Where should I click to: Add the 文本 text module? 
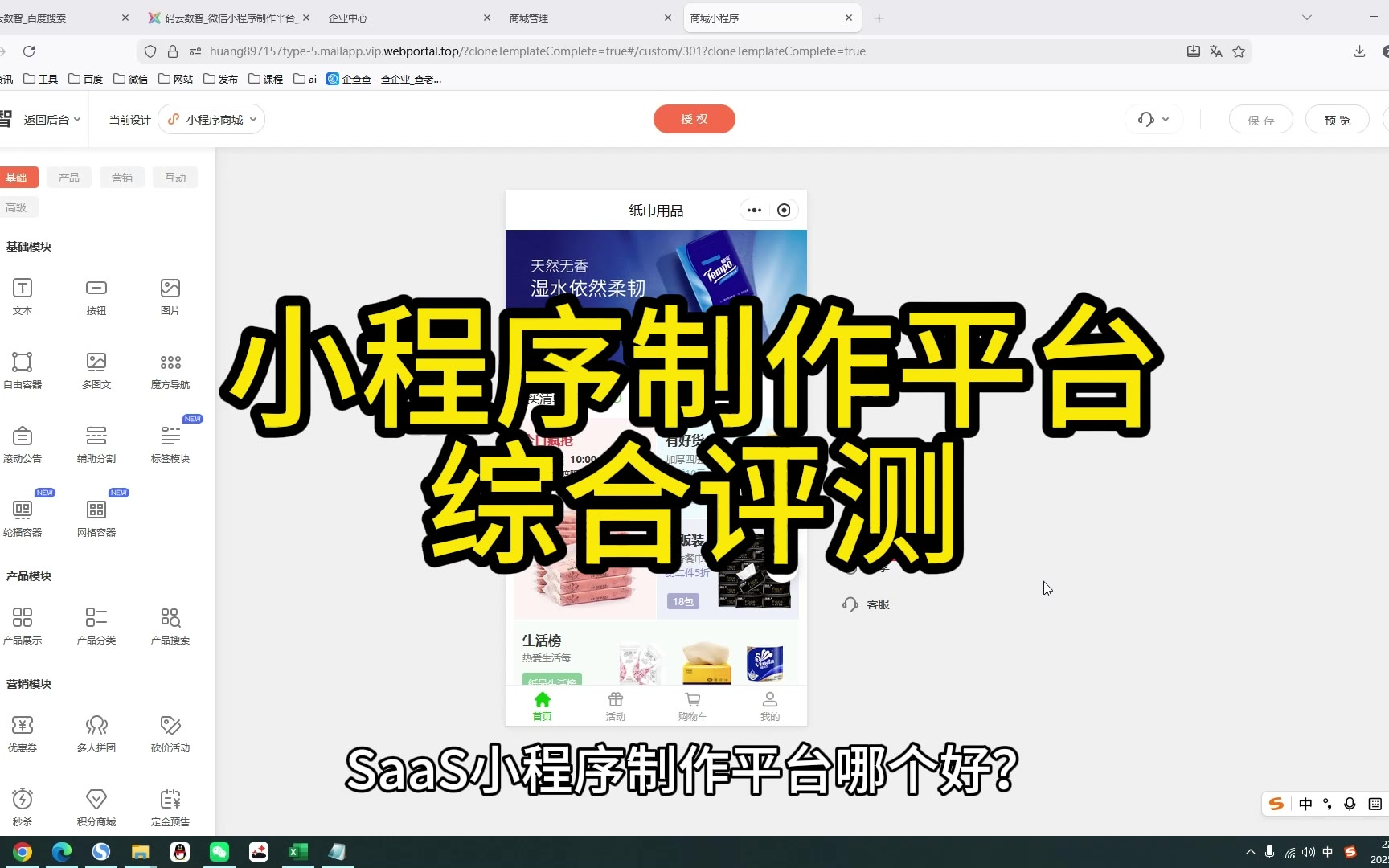[x=23, y=297]
